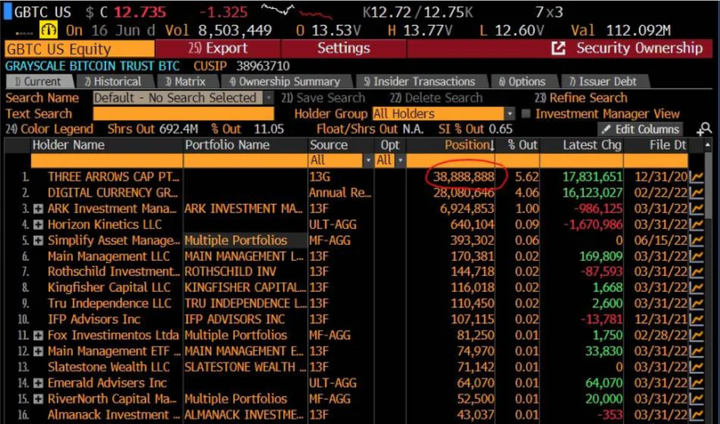Click the scrollbar up arrow
720x424 pixels.
pyautogui.click(x=708, y=145)
